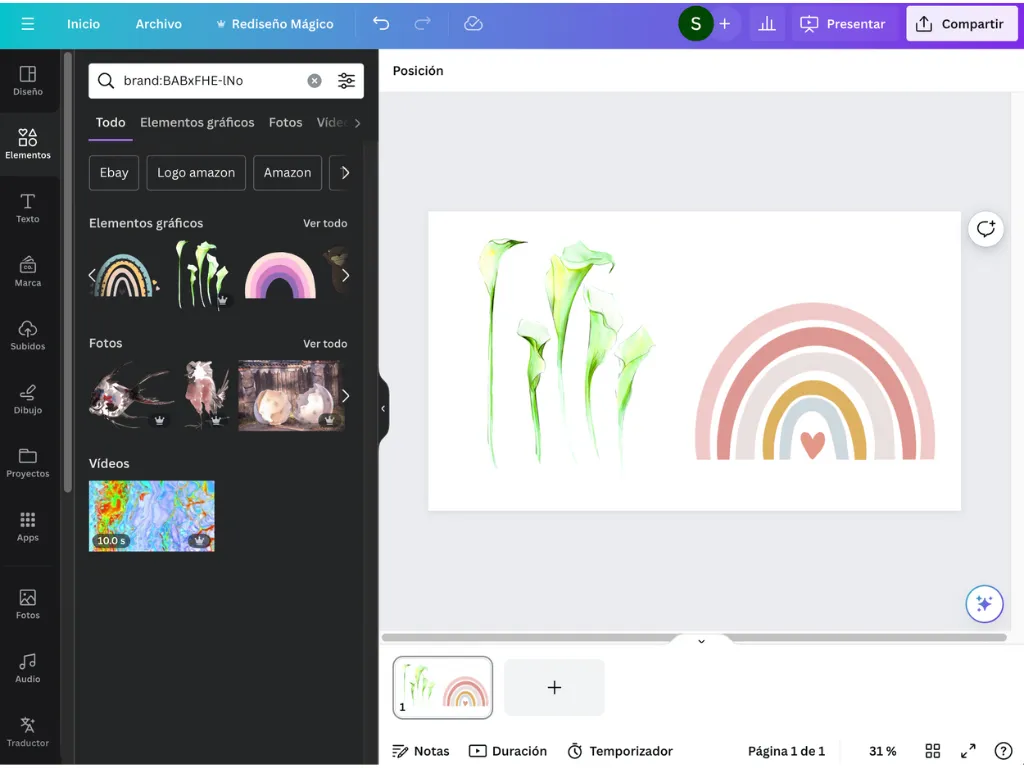Switch to Elementos gráficos tab
The height and width of the screenshot is (768, 1024).
coord(197,123)
